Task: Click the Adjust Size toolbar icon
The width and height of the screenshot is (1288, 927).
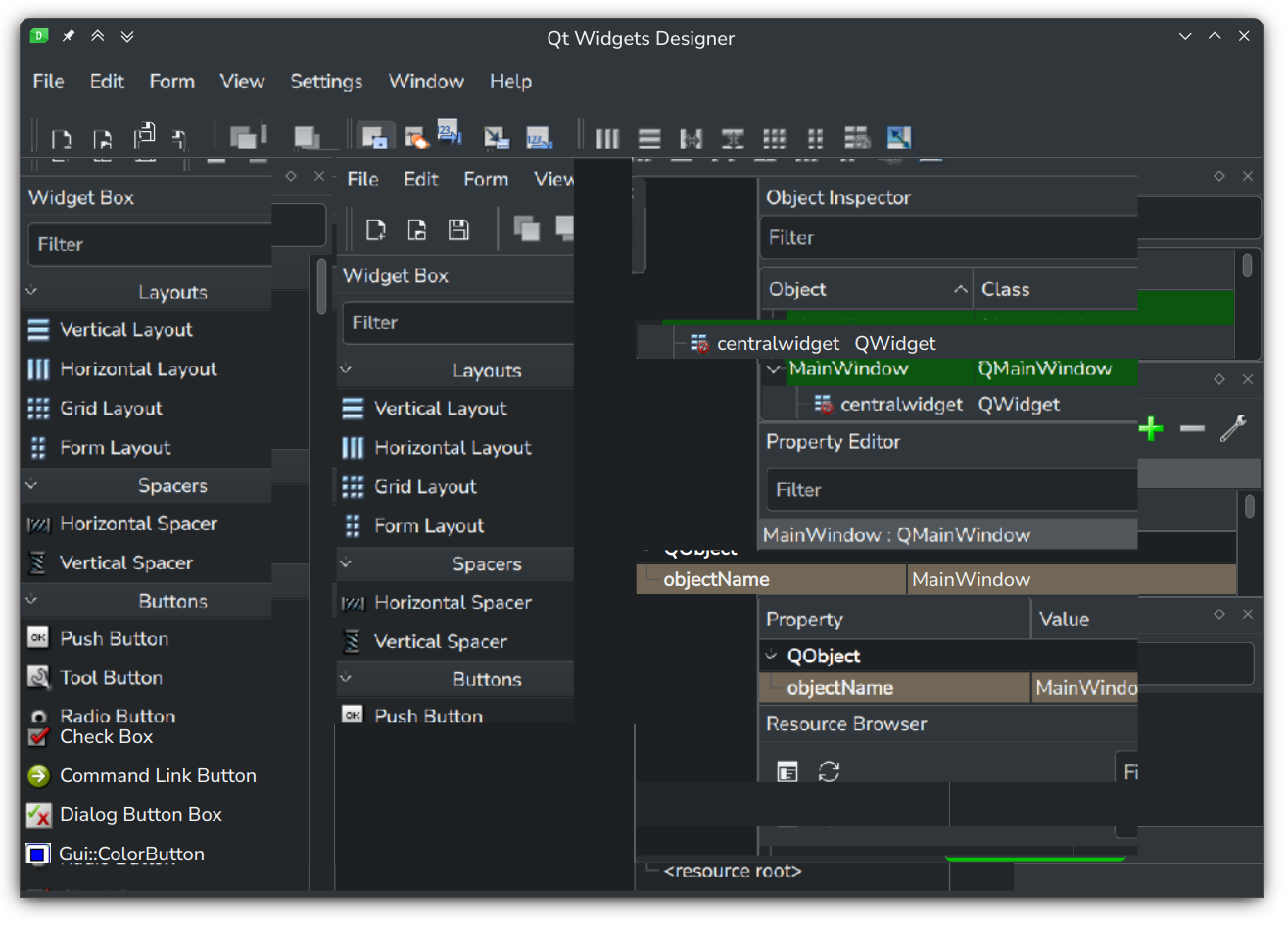Action: [899, 138]
